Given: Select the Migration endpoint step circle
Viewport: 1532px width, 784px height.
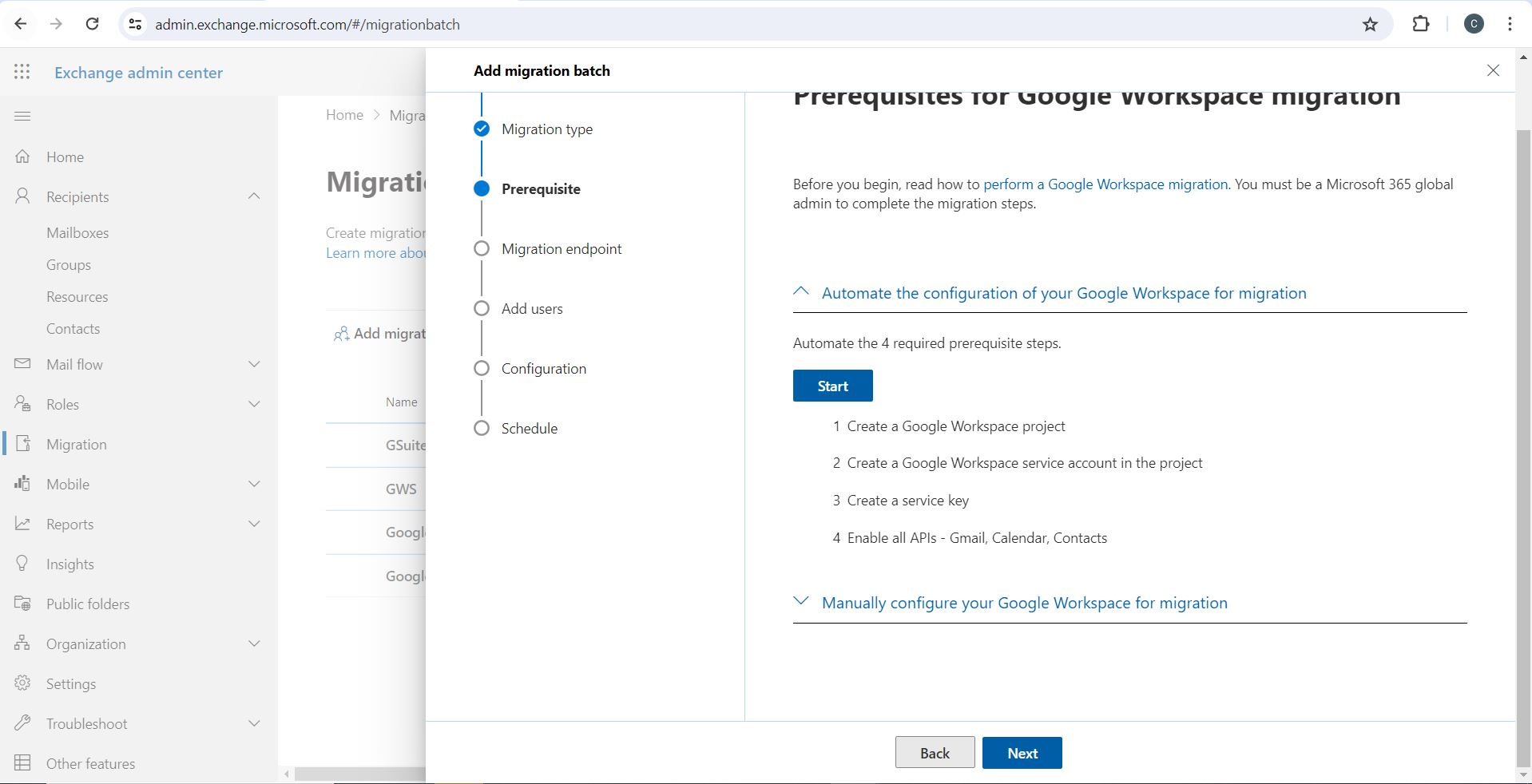Looking at the screenshot, I should click(x=482, y=248).
